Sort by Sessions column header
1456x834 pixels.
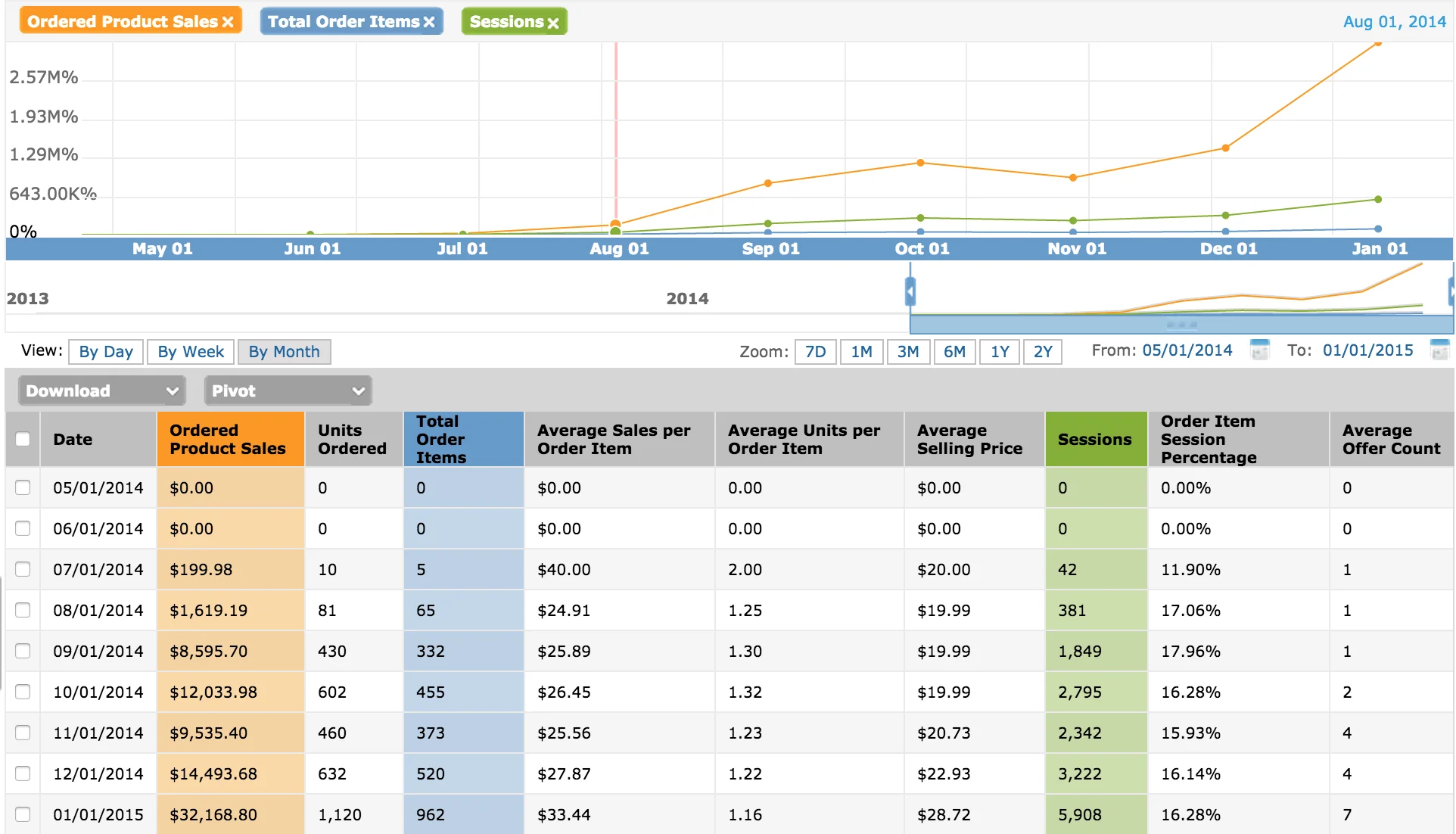[x=1094, y=439]
